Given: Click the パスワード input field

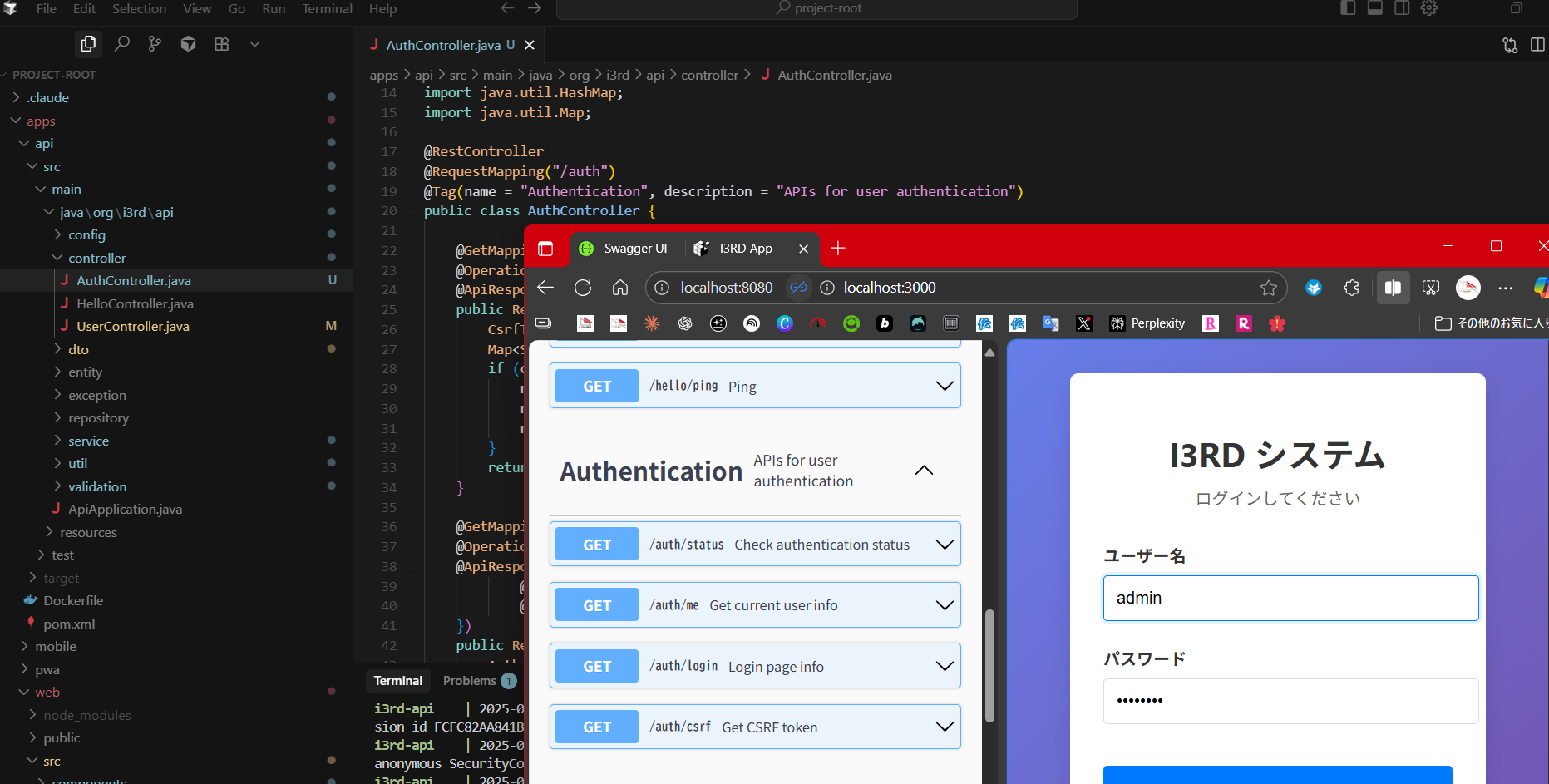Looking at the screenshot, I should [1290, 701].
